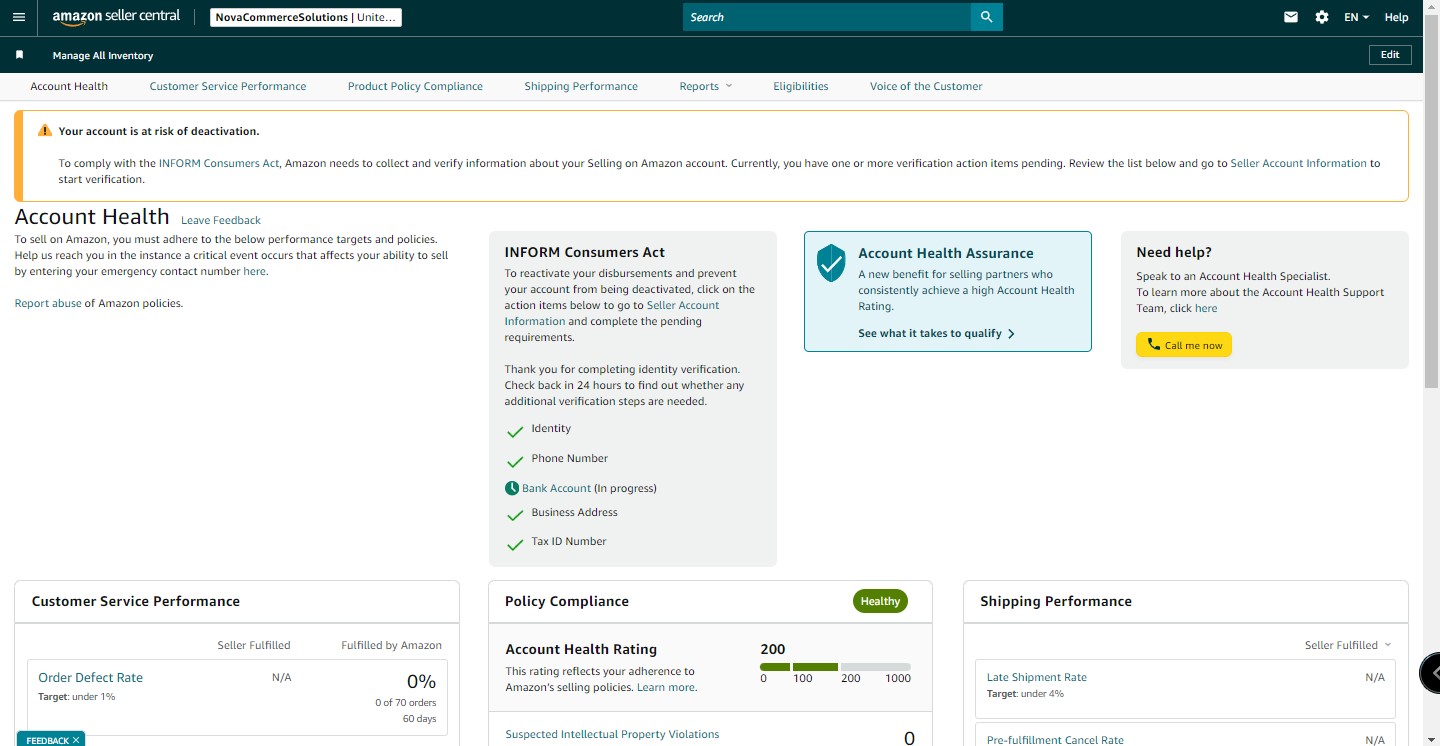The image size is (1440, 746).
Task: Click the bookmark icon in the favorites bar
Action: click(19, 55)
